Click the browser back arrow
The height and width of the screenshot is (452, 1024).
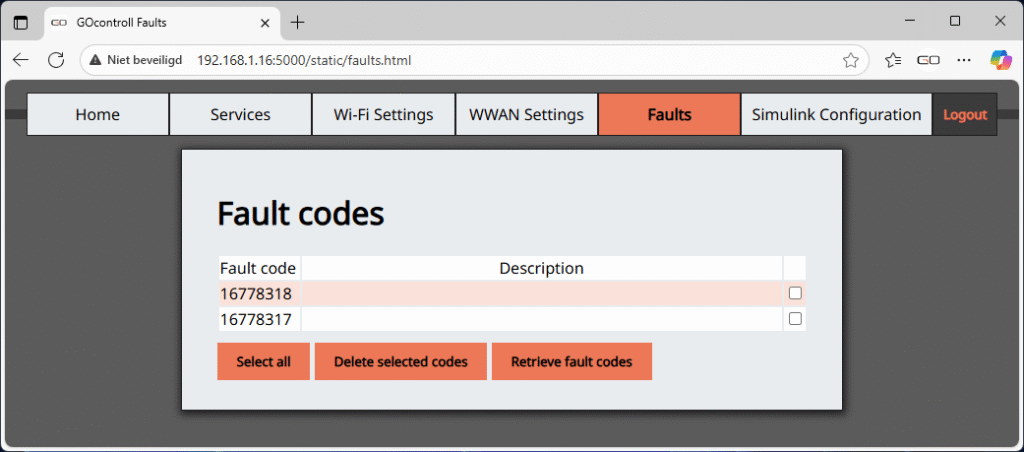[x=21, y=60]
